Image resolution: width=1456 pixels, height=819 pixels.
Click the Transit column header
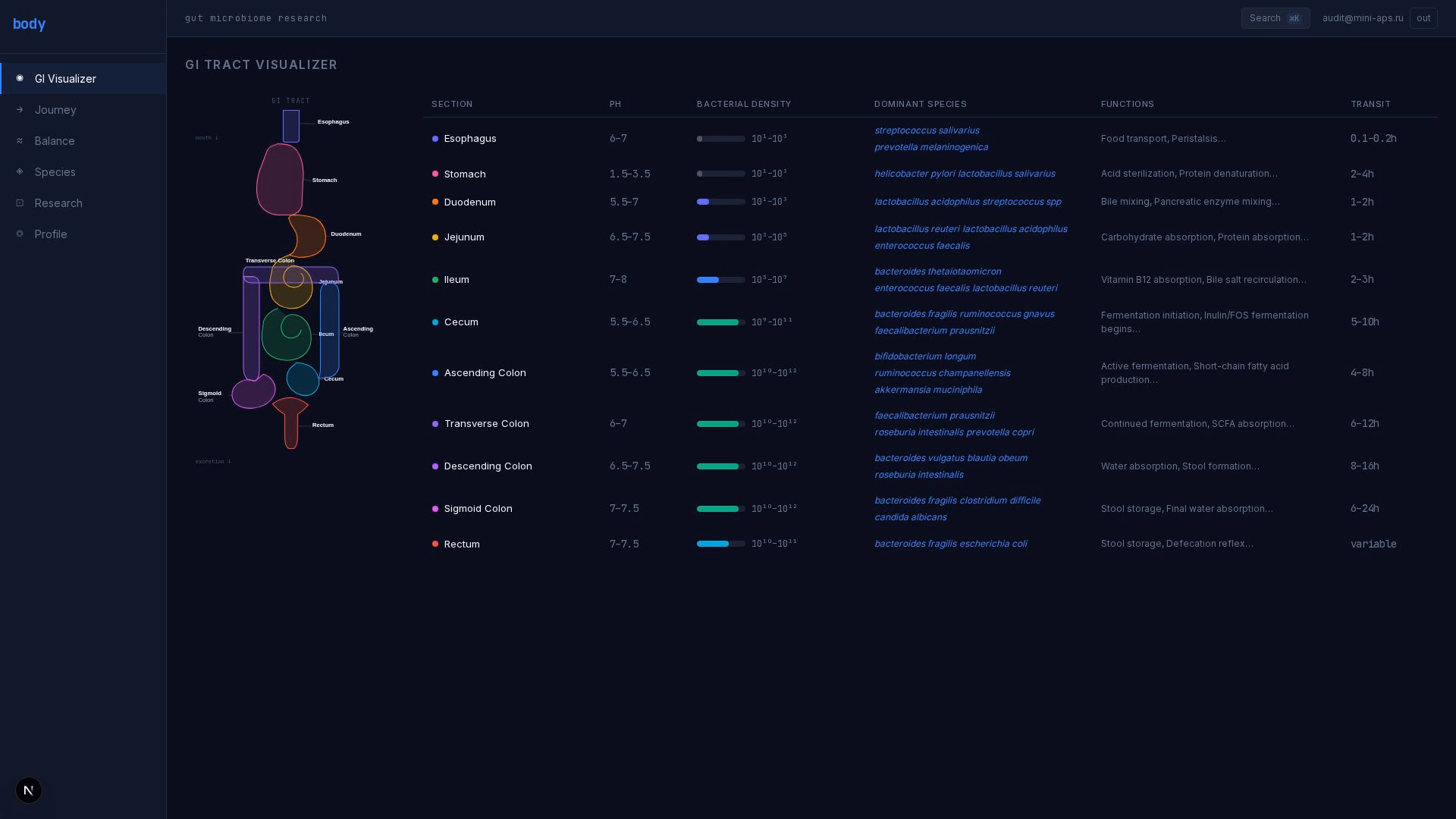pos(1370,104)
